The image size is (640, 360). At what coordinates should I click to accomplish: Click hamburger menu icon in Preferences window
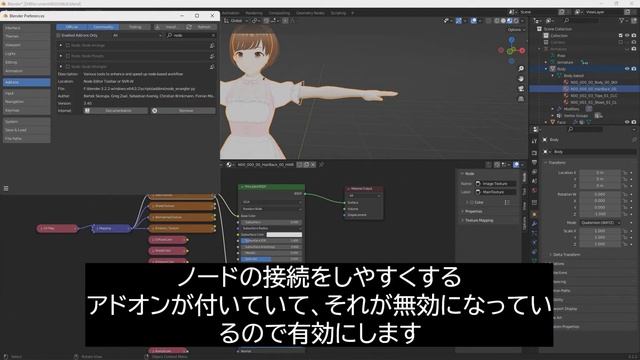pyautogui.click(x=6, y=188)
